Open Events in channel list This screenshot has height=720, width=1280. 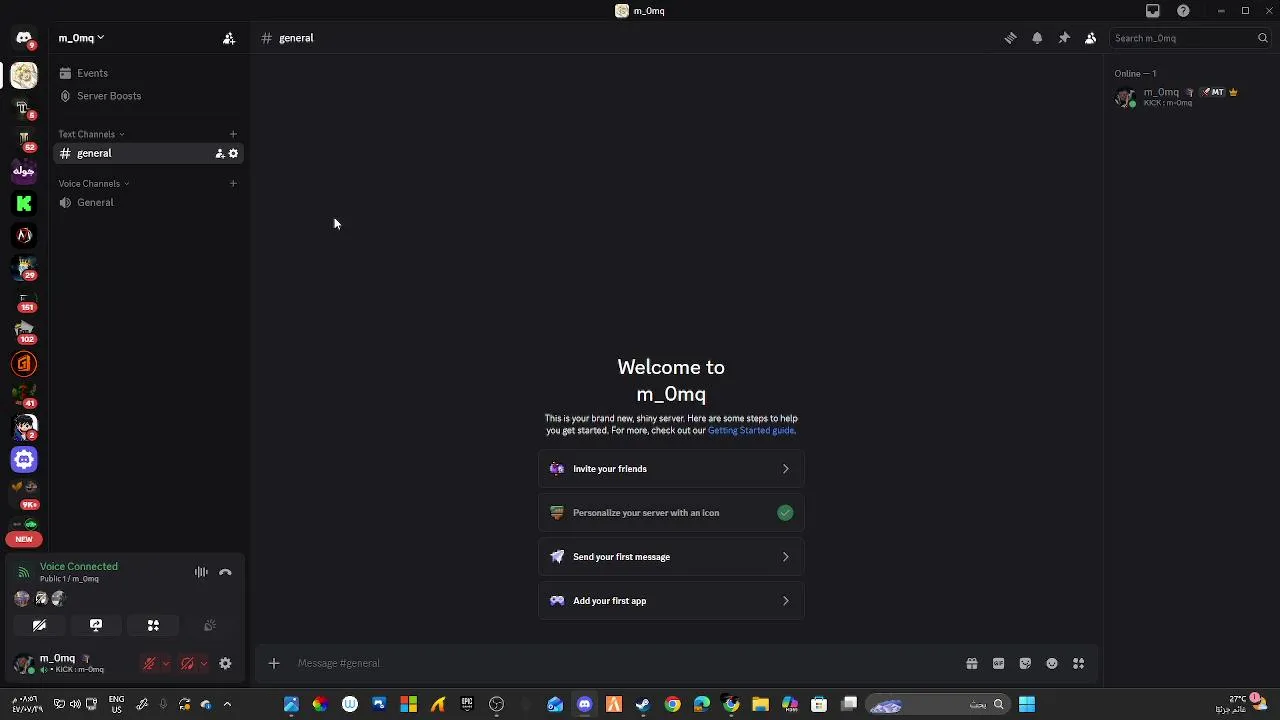[149, 73]
